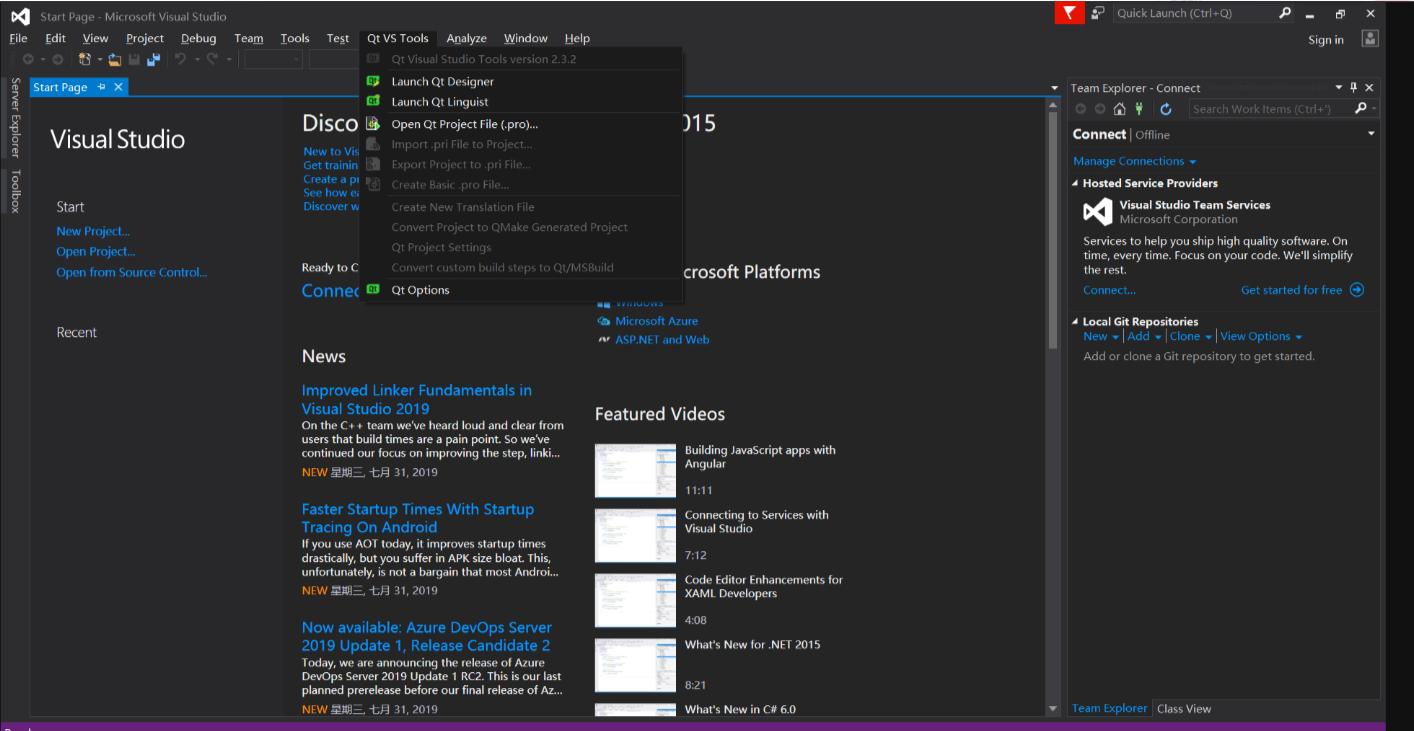Toggle the pin on the Start Page tab

[x=102, y=87]
